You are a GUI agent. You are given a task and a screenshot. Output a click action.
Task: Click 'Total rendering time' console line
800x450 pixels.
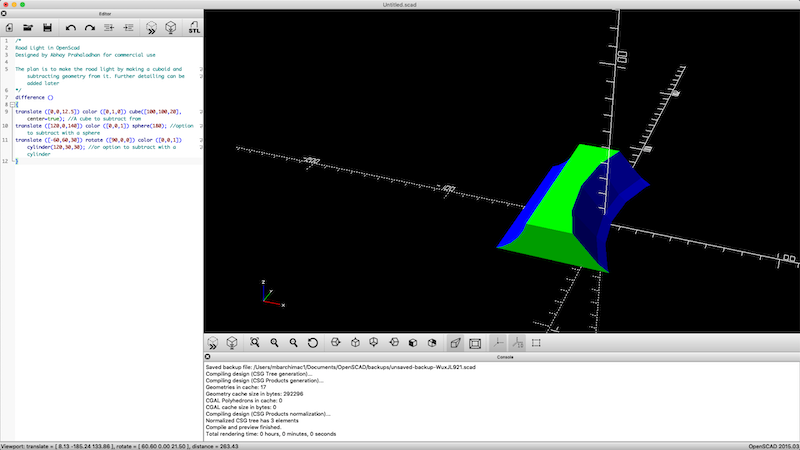click(x=270, y=434)
